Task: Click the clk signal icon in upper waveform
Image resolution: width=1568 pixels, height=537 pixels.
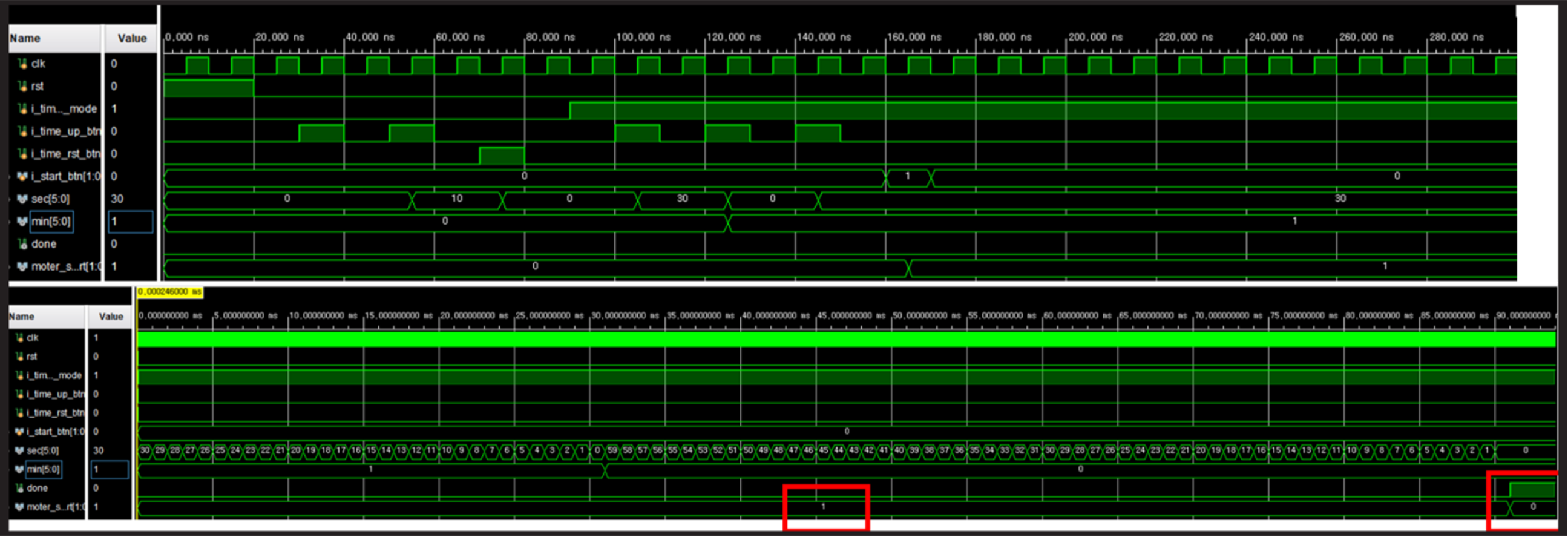Action: tap(22, 64)
